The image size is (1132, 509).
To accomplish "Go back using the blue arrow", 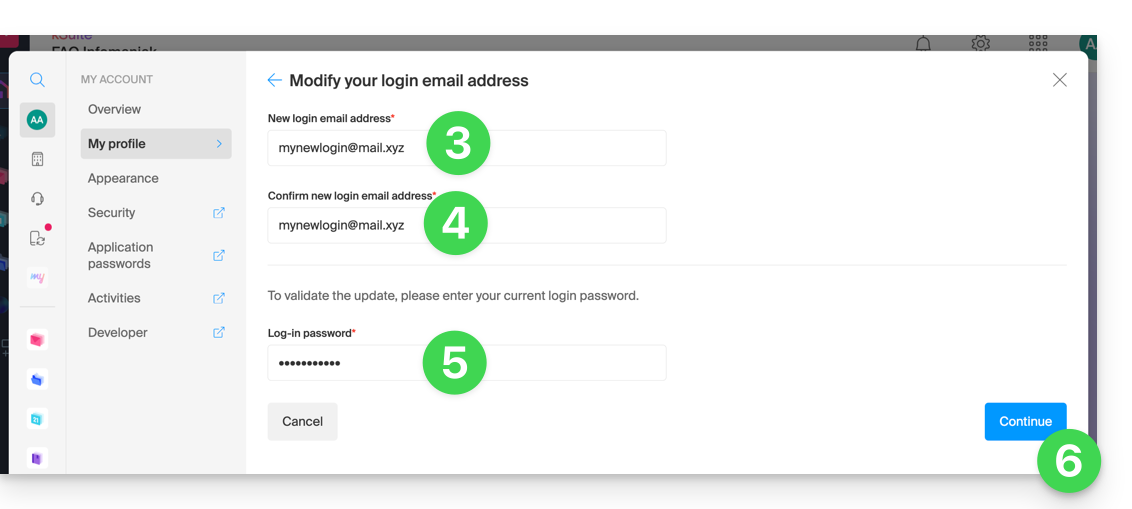I will [x=274, y=80].
